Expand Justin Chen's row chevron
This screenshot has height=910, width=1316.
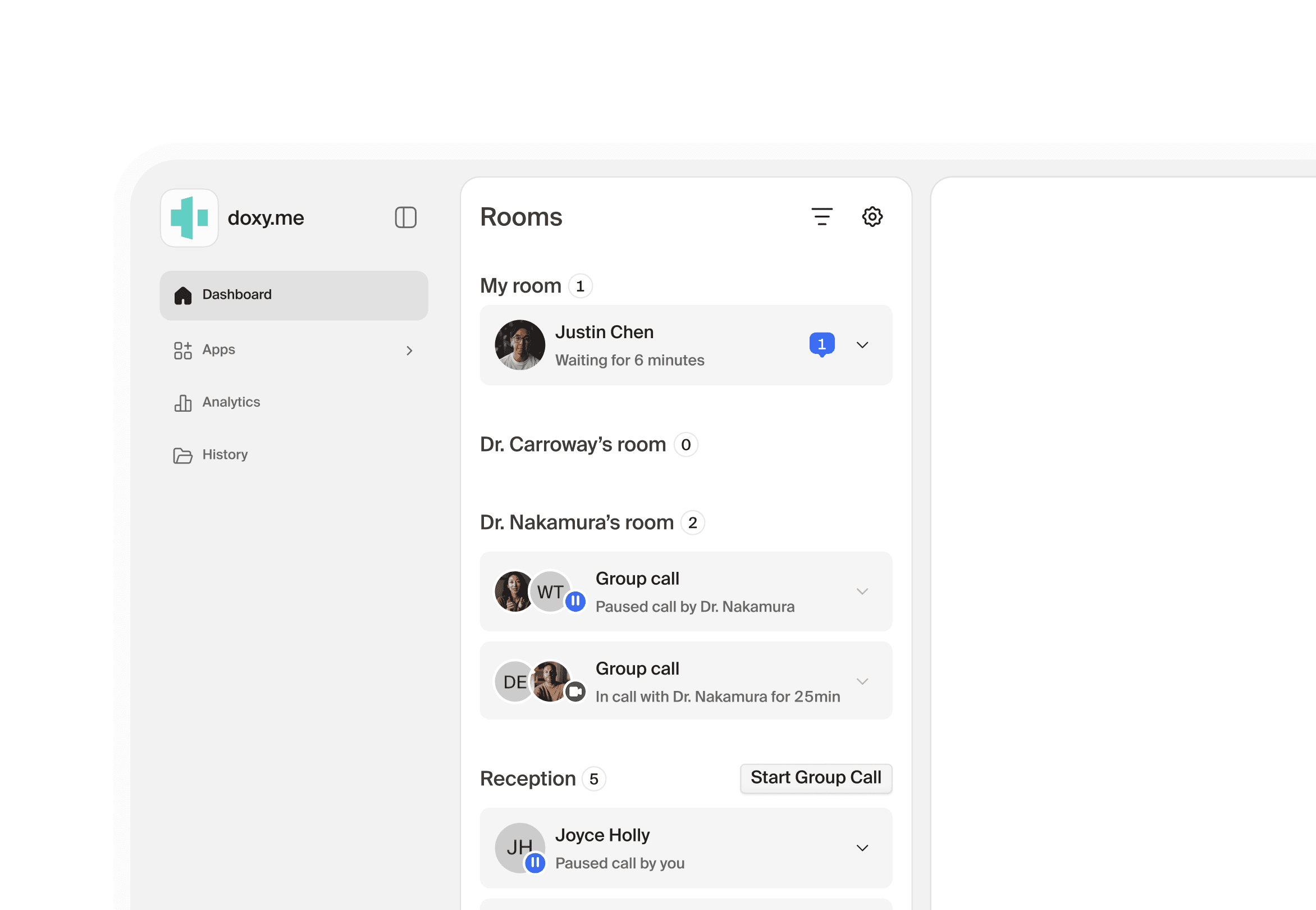coord(862,345)
